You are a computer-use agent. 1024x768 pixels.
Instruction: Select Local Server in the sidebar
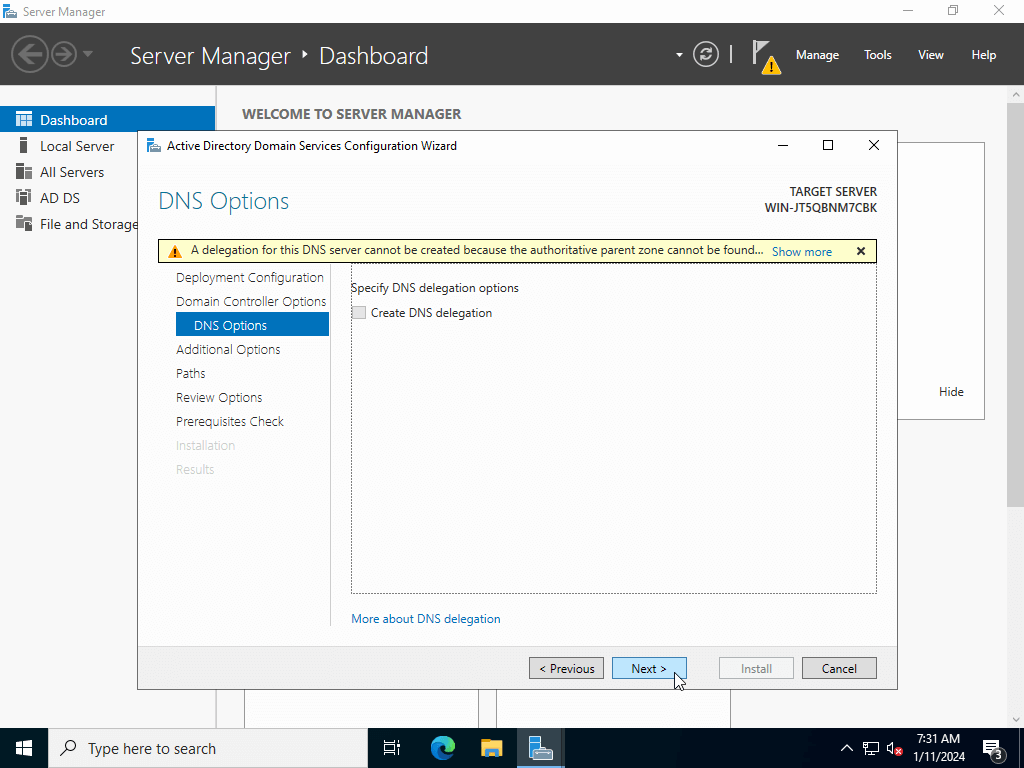[76, 146]
